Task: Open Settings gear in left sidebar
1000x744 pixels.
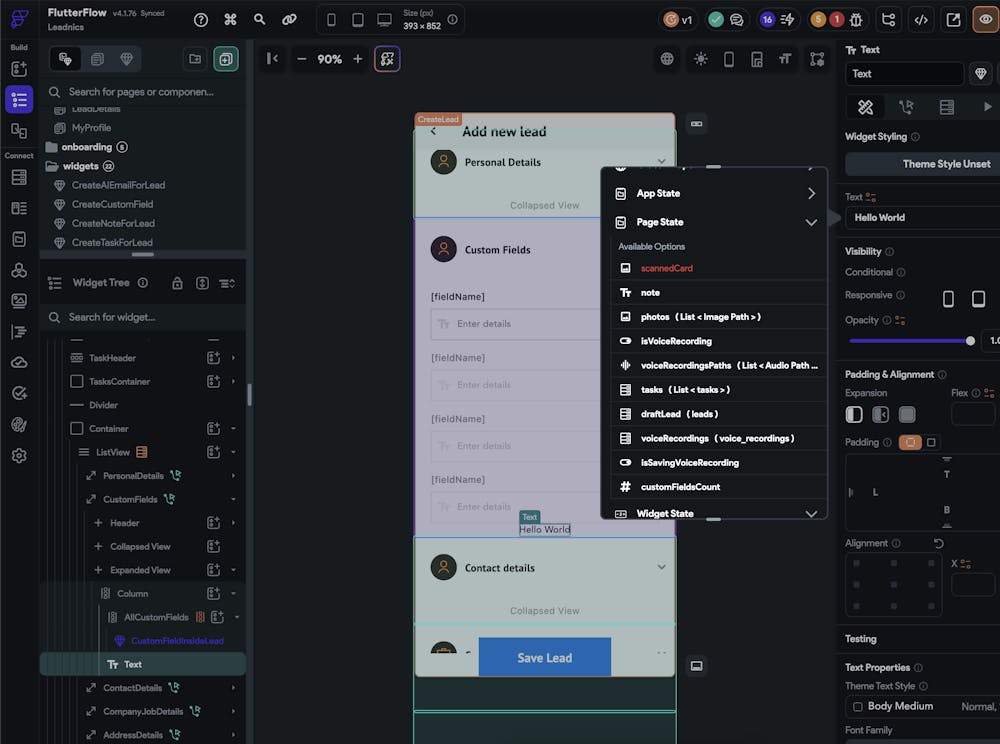Action: click(19, 456)
